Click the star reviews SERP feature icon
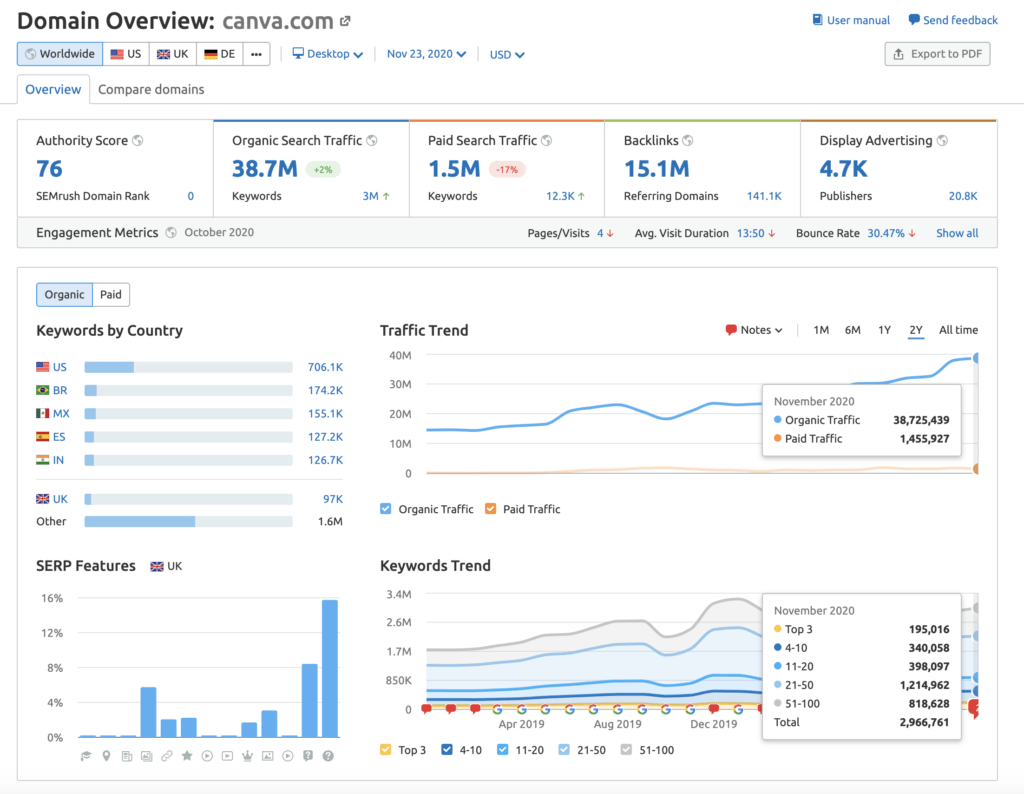Screen dimensions: 1024x794 [x=187, y=756]
